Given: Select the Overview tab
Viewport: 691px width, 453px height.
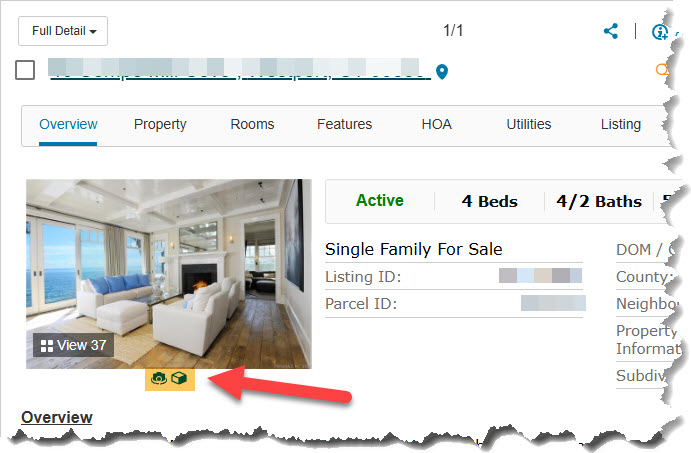Looking at the screenshot, I should point(68,124).
